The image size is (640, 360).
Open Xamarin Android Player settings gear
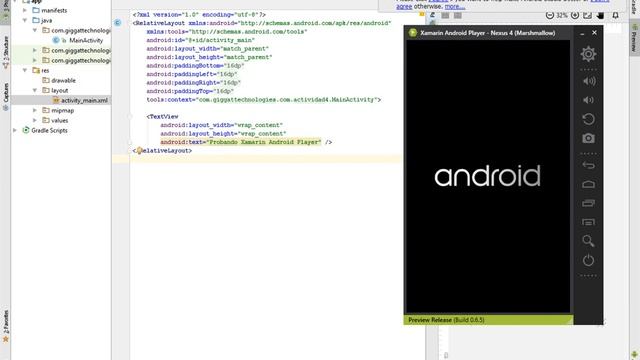pyautogui.click(x=588, y=54)
